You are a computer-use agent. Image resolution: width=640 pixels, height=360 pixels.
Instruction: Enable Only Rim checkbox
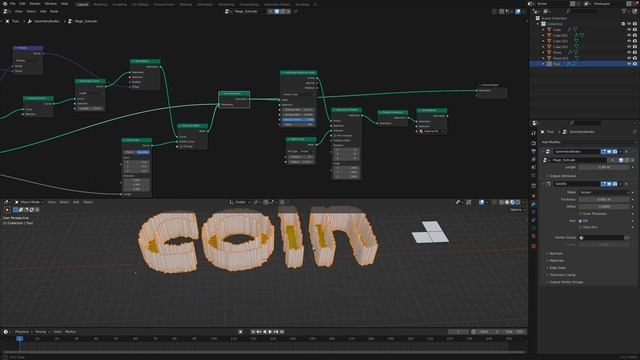click(x=580, y=227)
